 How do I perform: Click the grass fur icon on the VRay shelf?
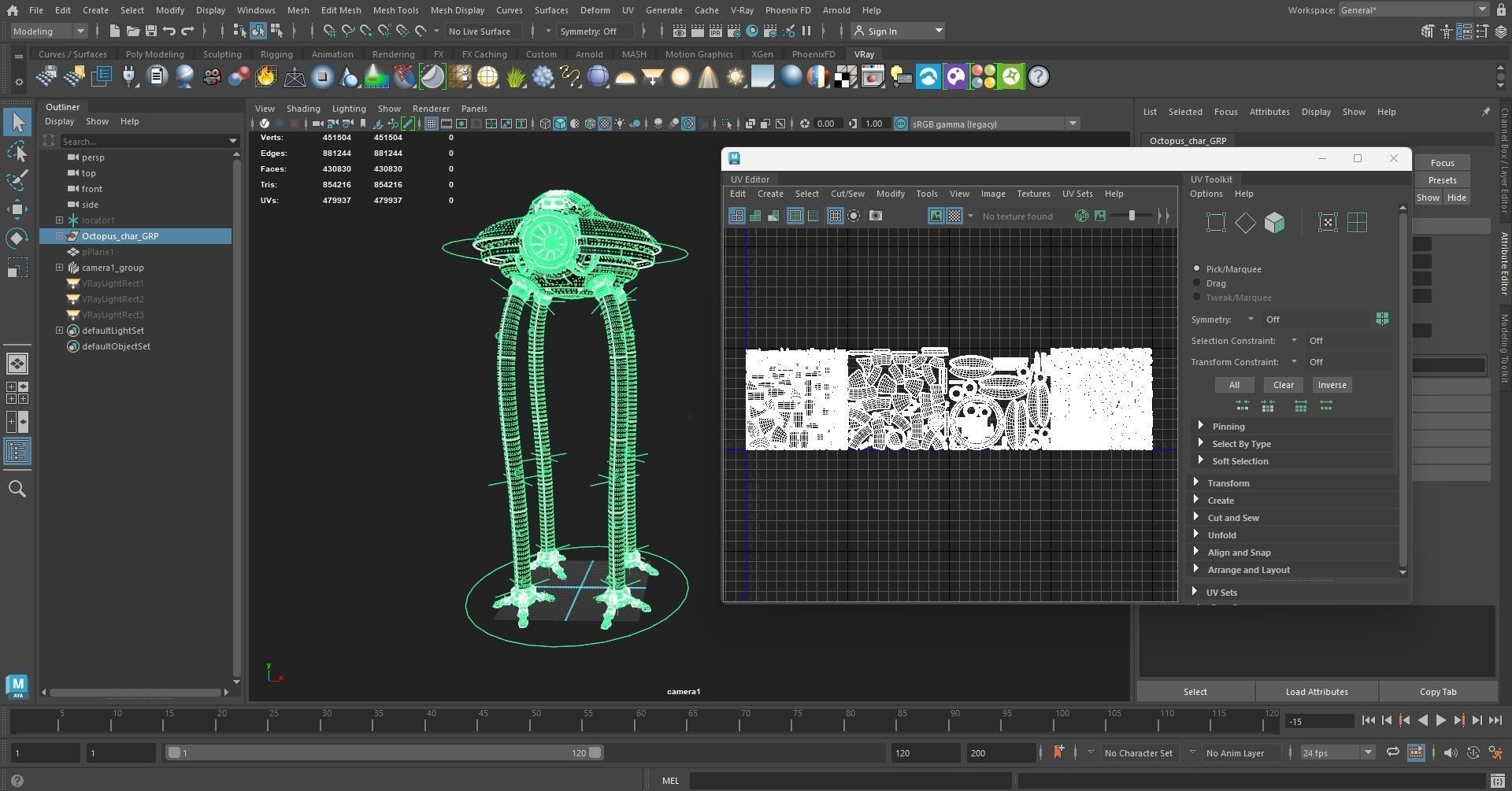515,76
